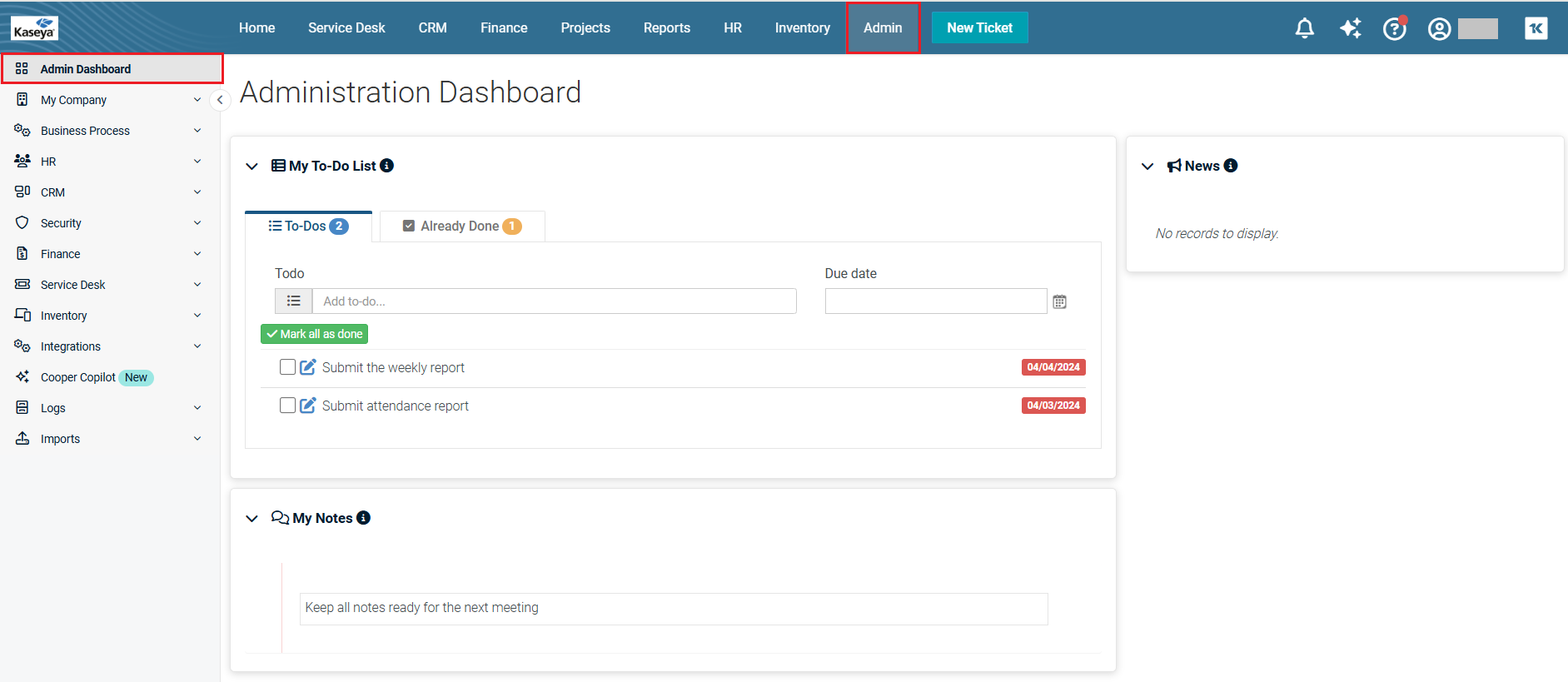Open the Home menu

click(256, 28)
